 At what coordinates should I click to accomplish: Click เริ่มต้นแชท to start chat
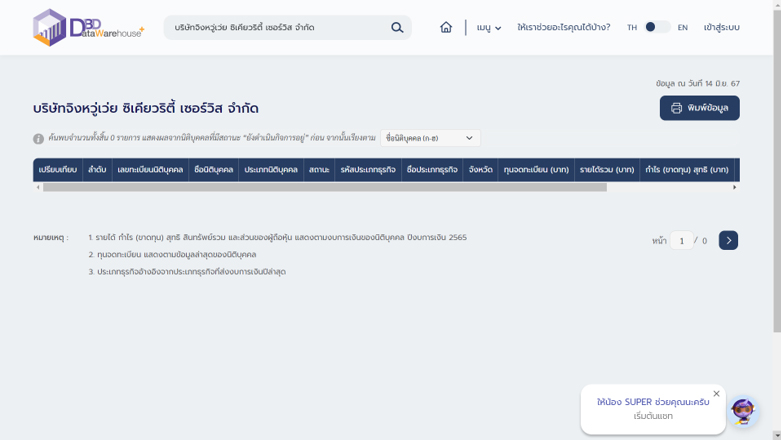[x=653, y=416]
